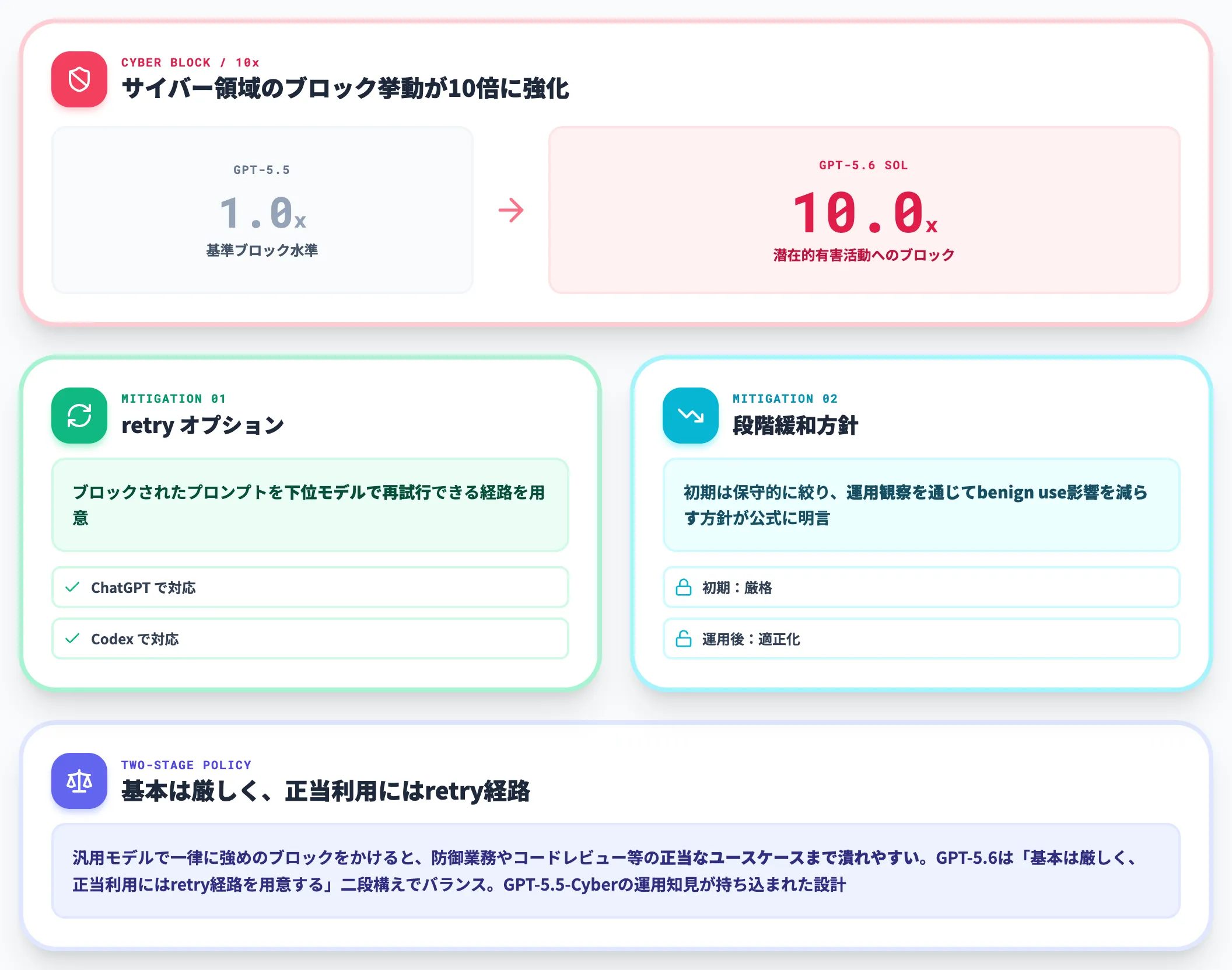The width and height of the screenshot is (1232, 970).
Task: Click the red 10.0x value
Action: click(864, 212)
